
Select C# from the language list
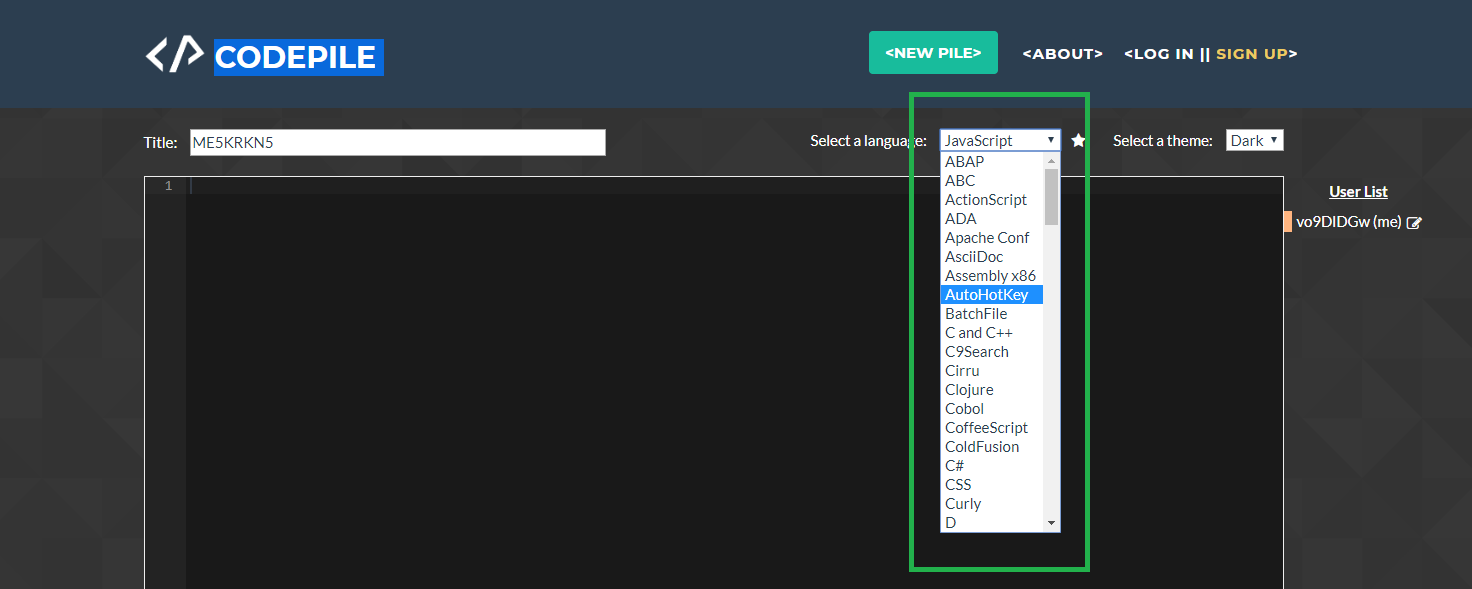(x=992, y=466)
